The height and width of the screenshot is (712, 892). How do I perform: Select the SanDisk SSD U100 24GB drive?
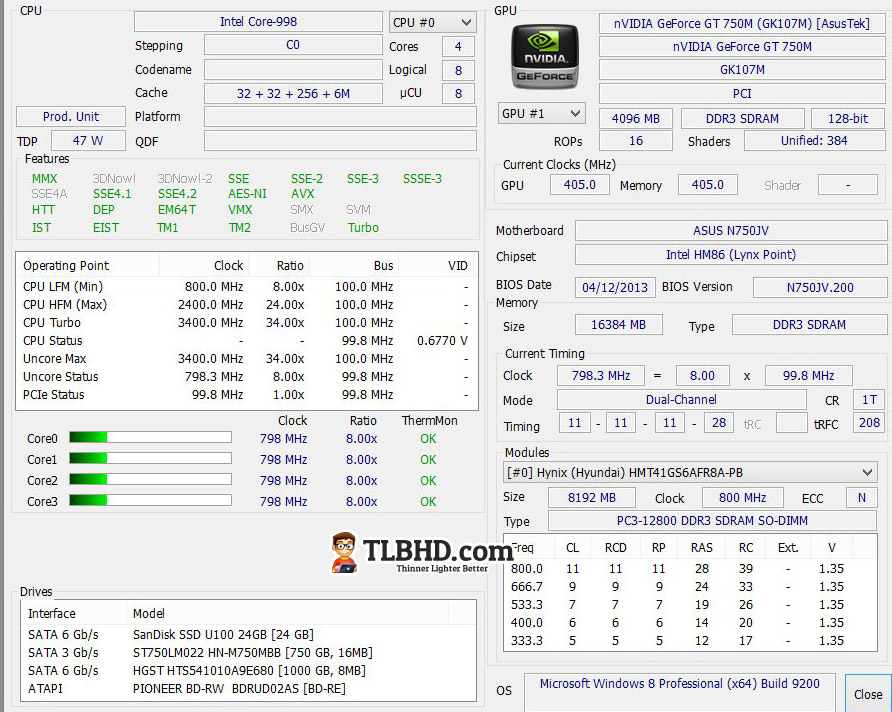point(249,635)
